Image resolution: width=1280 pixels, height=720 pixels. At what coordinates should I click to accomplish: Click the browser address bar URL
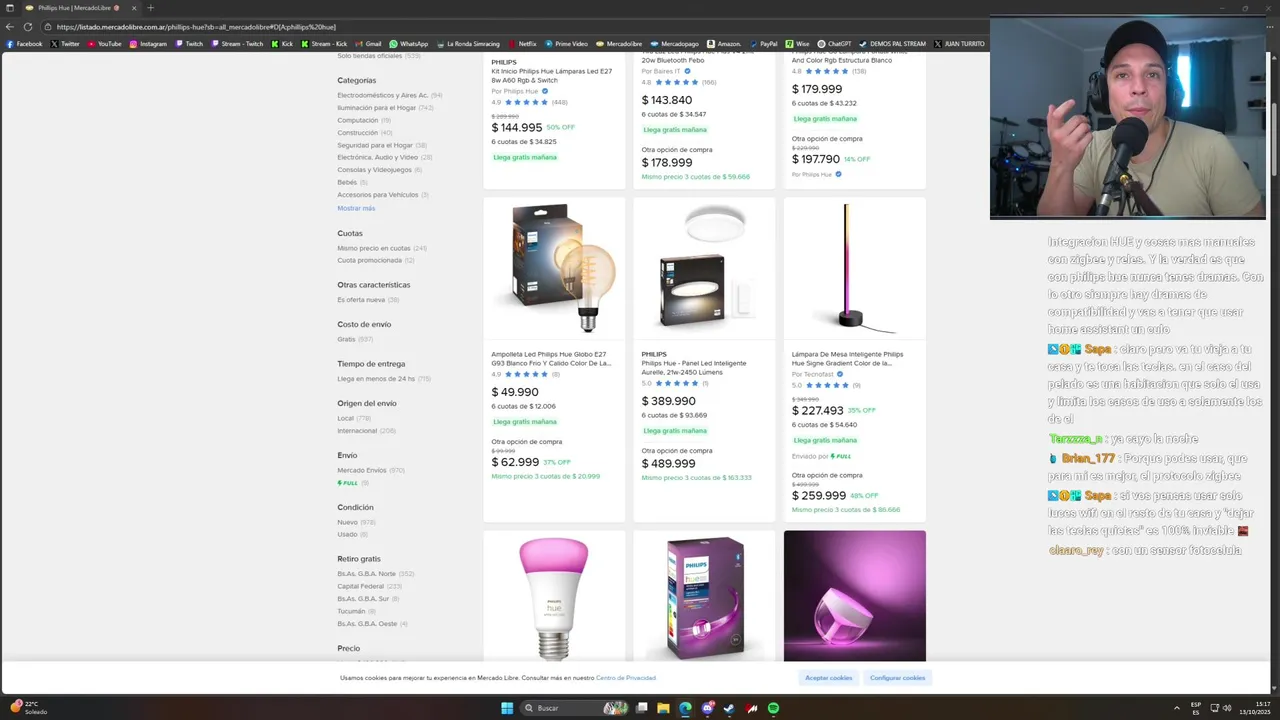(x=196, y=27)
